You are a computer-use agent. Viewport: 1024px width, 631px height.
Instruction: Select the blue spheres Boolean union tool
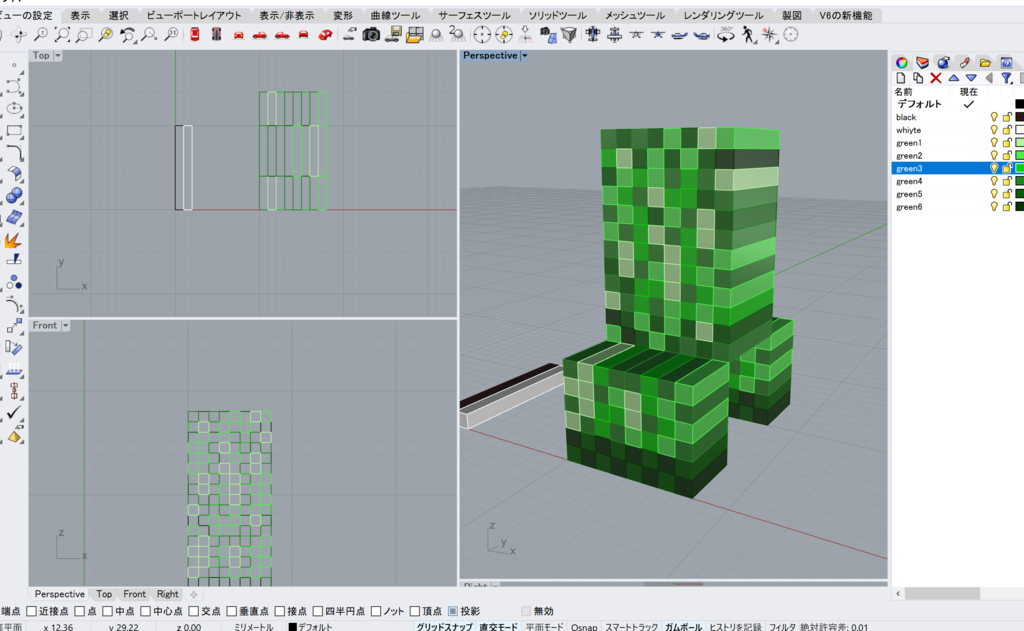tap(14, 195)
